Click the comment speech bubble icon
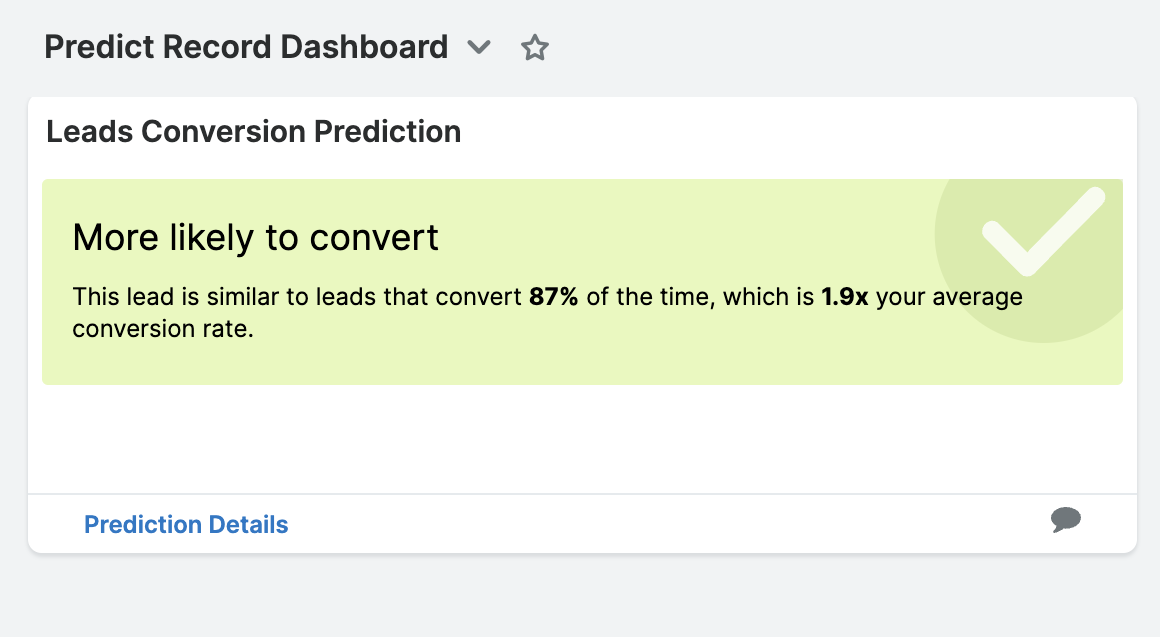 [x=1066, y=519]
